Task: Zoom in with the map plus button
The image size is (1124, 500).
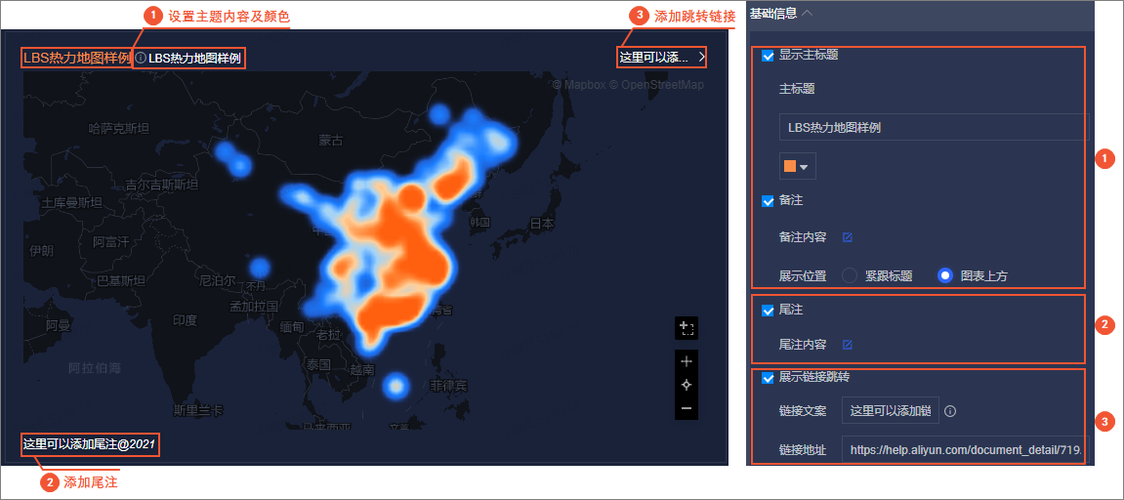Action: pyautogui.click(x=686, y=362)
